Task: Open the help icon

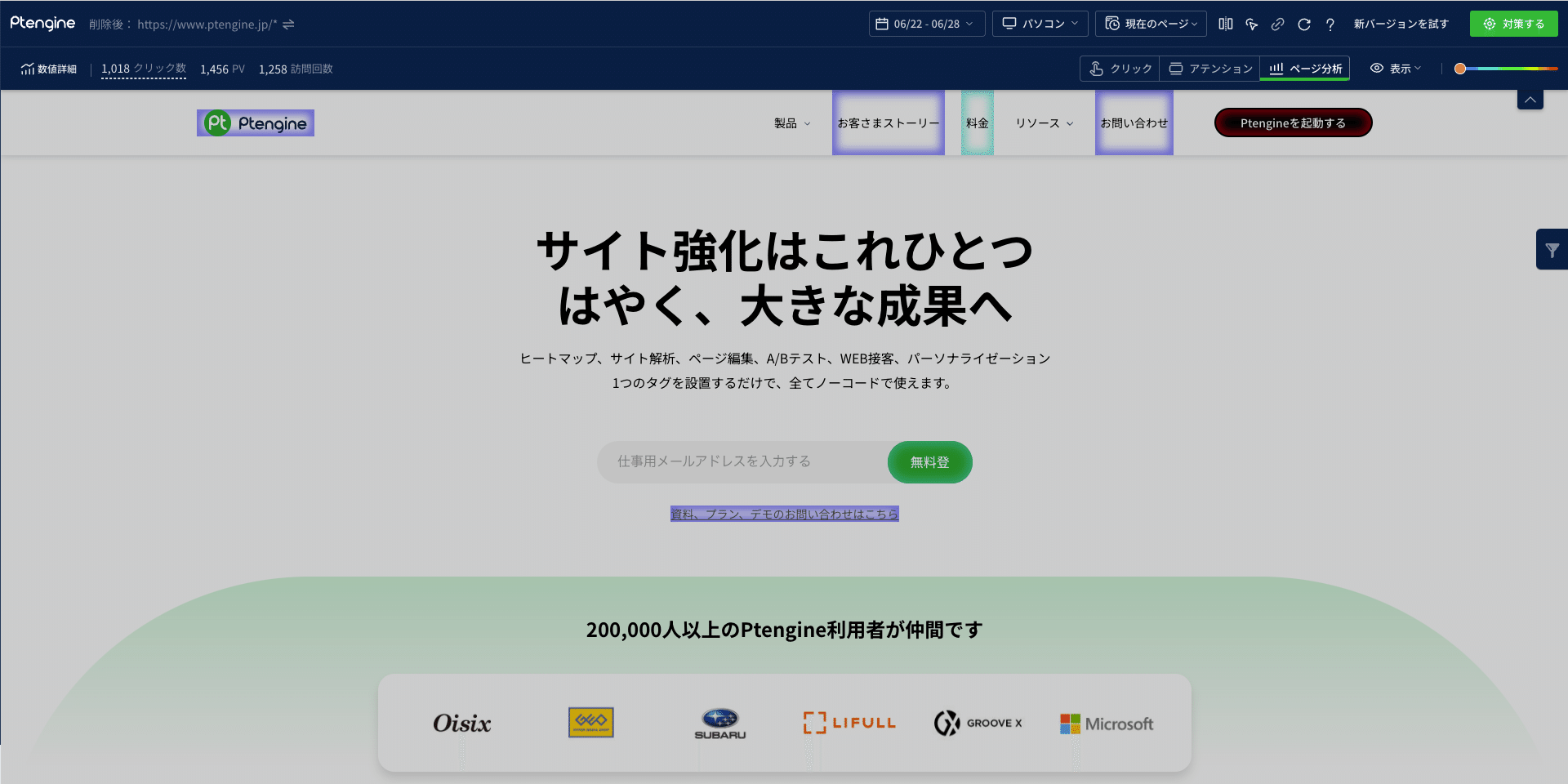Action: click(x=1330, y=24)
